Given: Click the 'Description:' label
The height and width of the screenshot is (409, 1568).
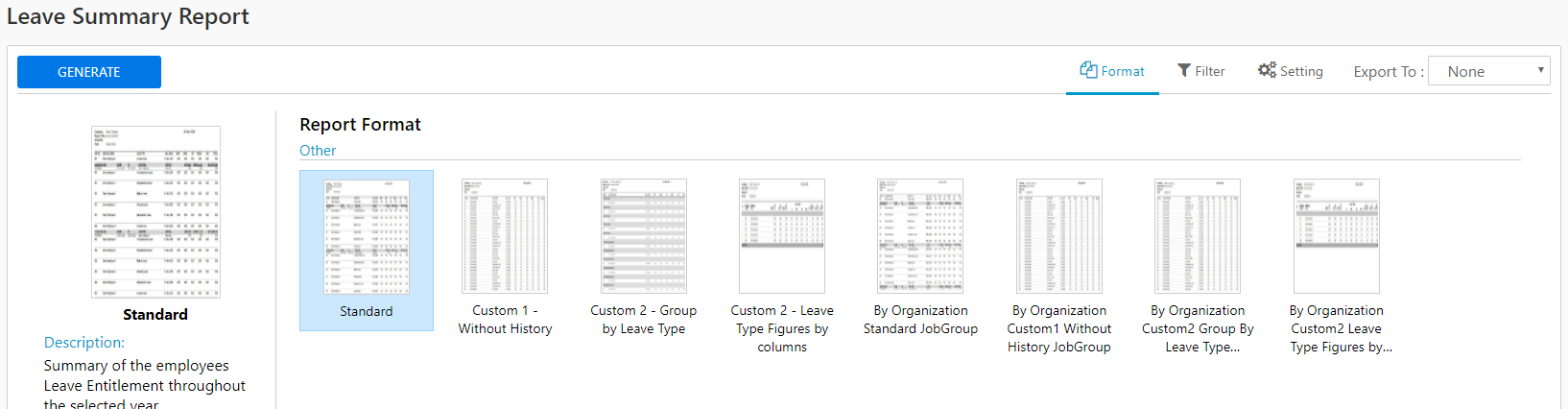Looking at the screenshot, I should tap(84, 343).
